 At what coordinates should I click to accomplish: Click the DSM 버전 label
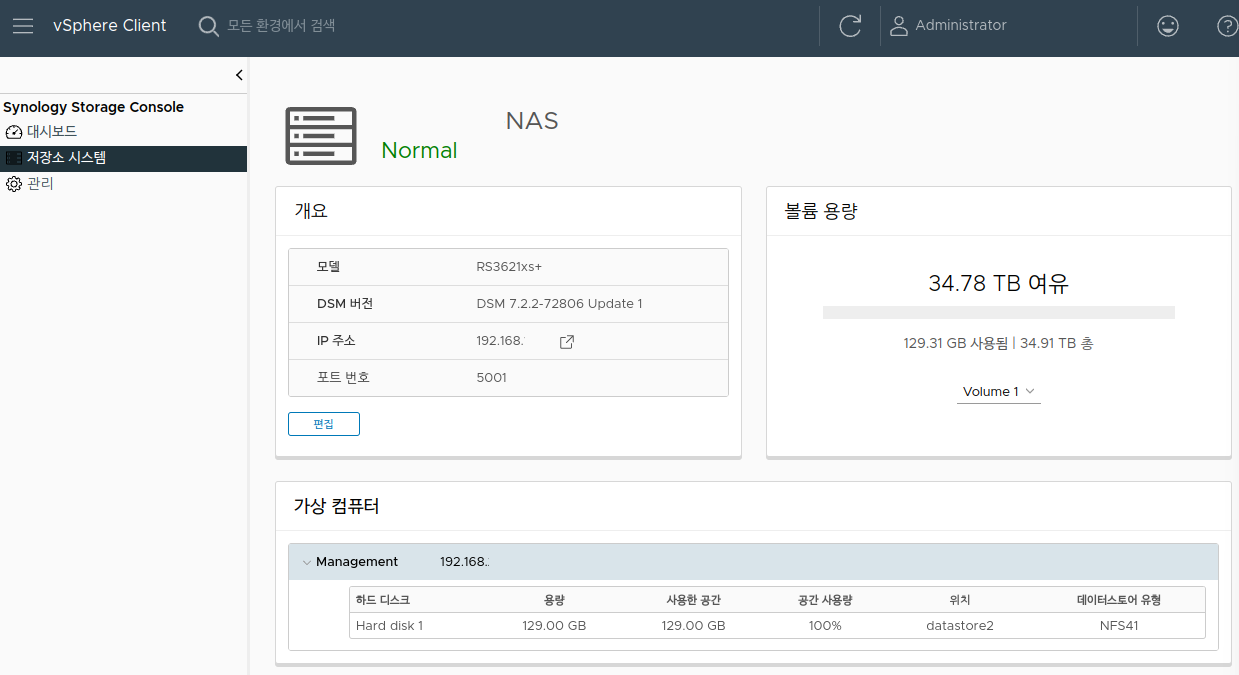[x=345, y=304]
